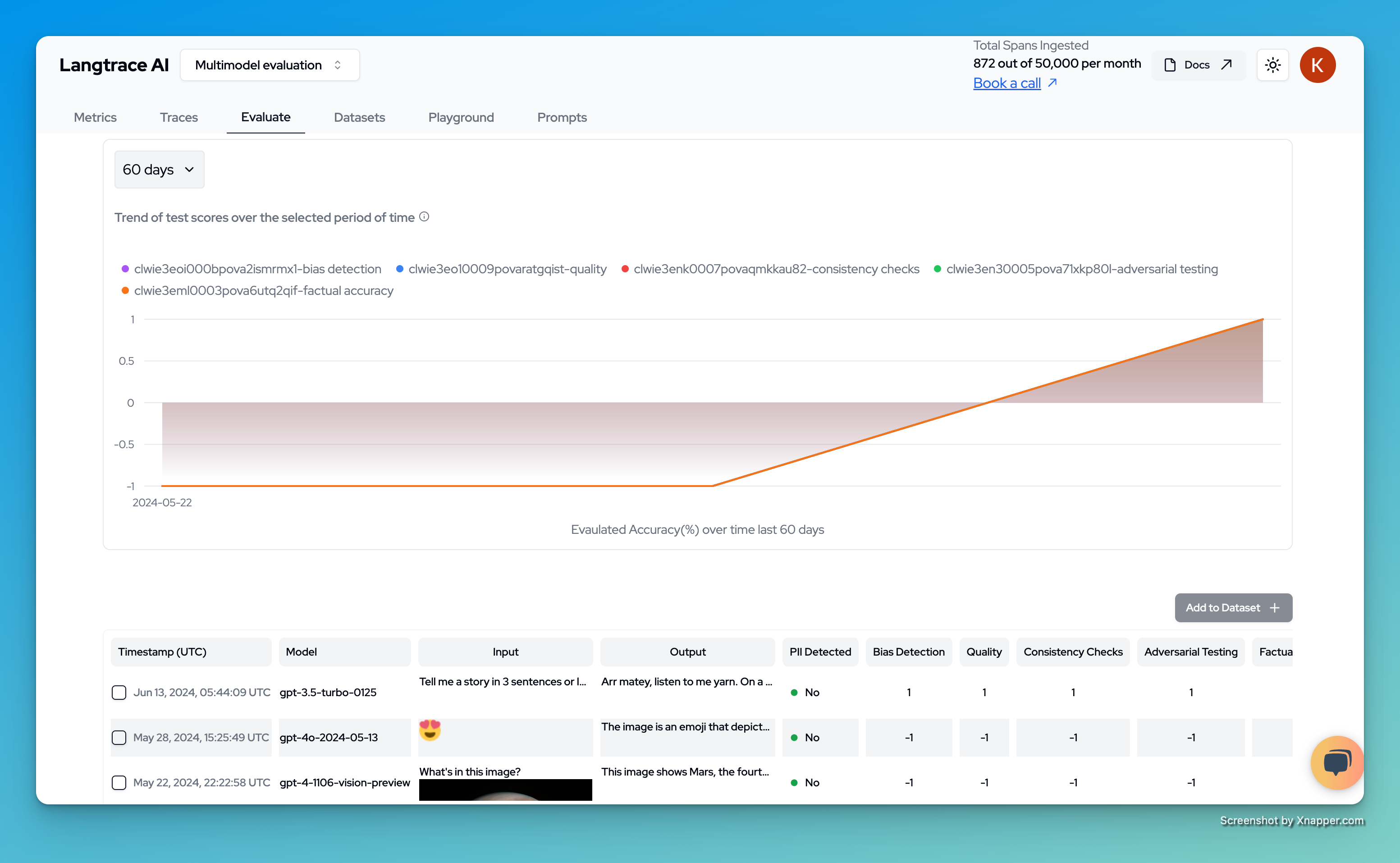The image size is (1400, 863).
Task: Toggle the bias detection purple legend dot
Action: [x=125, y=269]
